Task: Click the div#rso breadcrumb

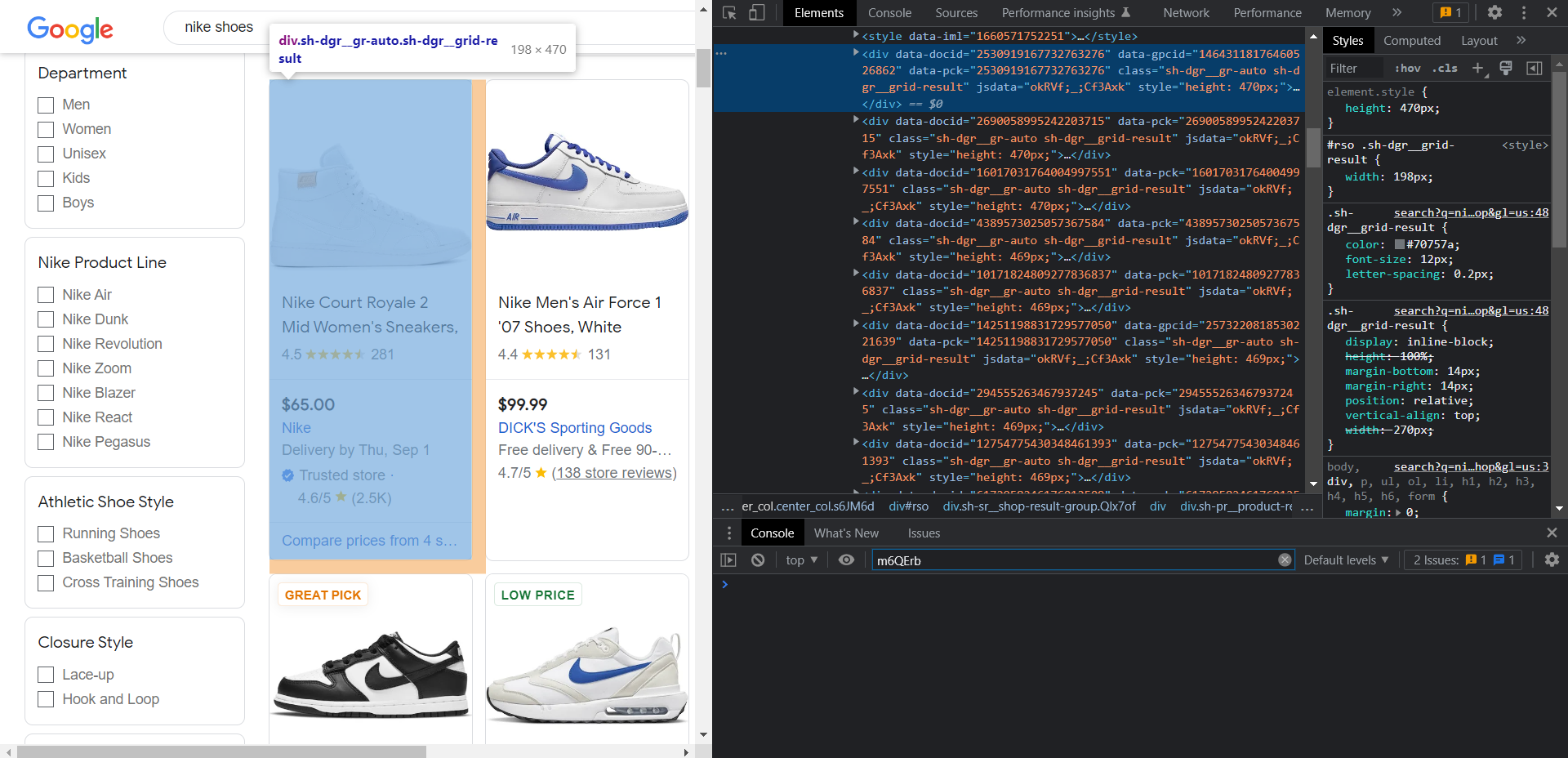Action: [908, 506]
